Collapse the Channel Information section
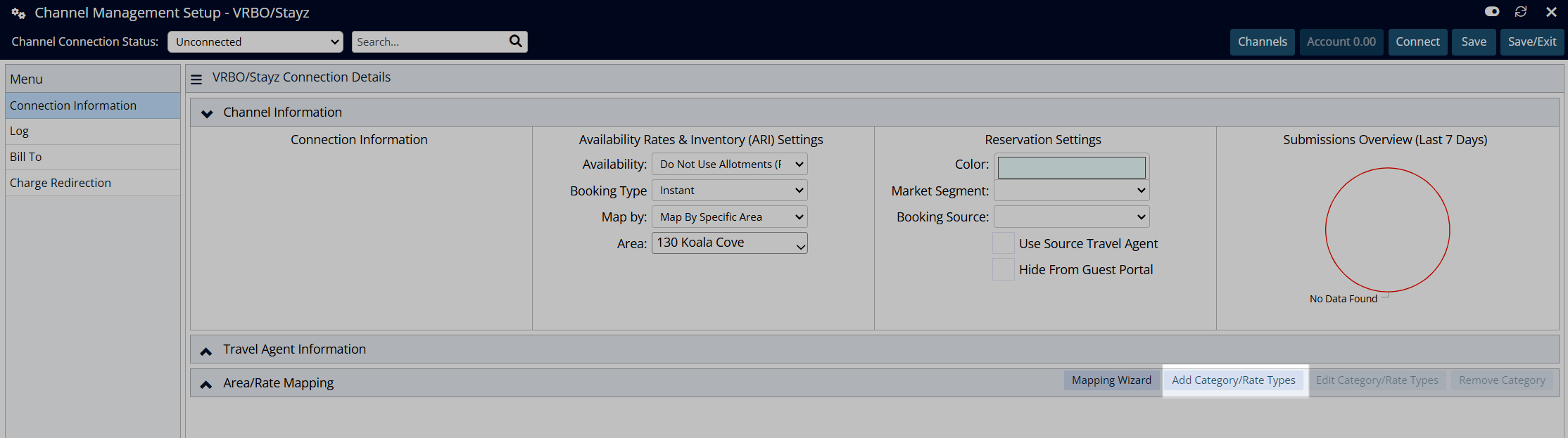 [x=207, y=113]
